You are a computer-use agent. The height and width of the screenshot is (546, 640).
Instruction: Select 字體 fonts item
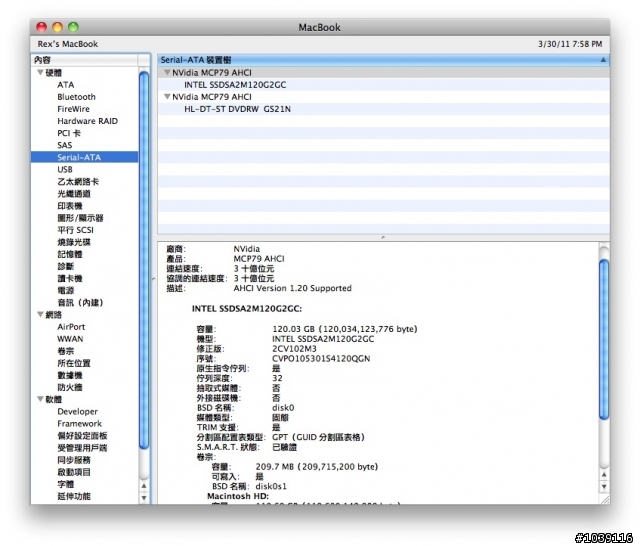66,484
